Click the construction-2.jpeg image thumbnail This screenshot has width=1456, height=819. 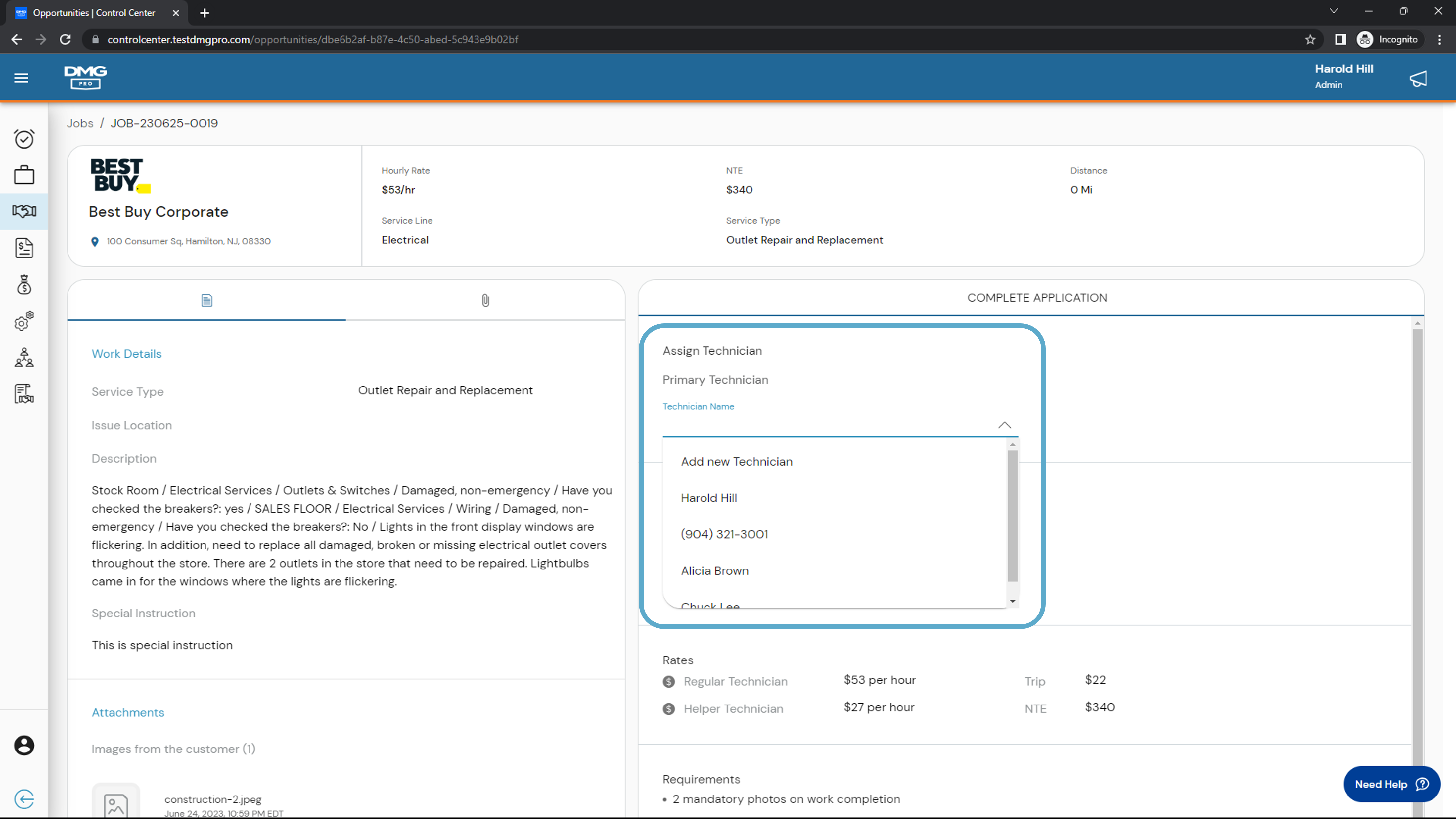tap(116, 802)
